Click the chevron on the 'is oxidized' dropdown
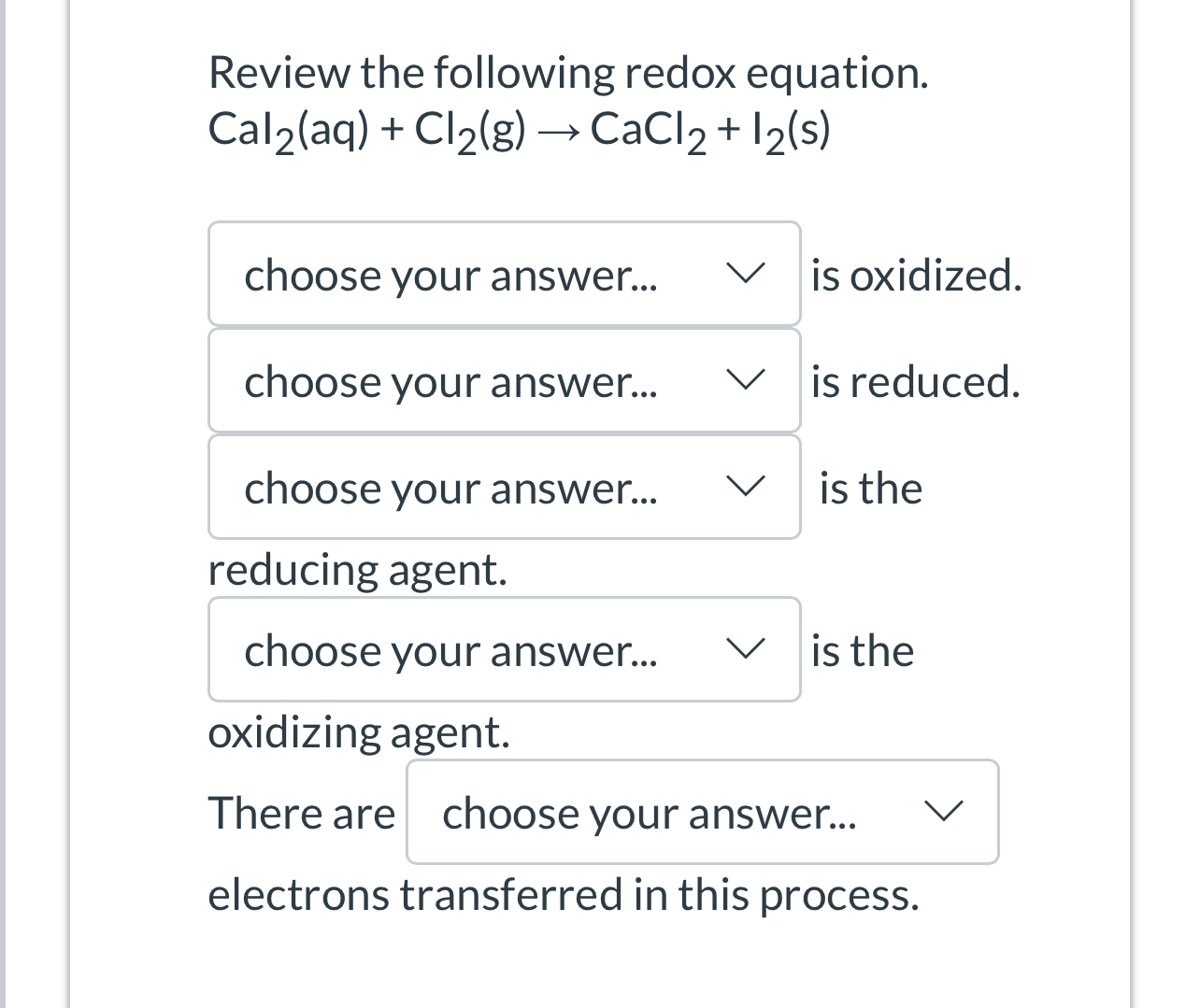 click(745, 274)
